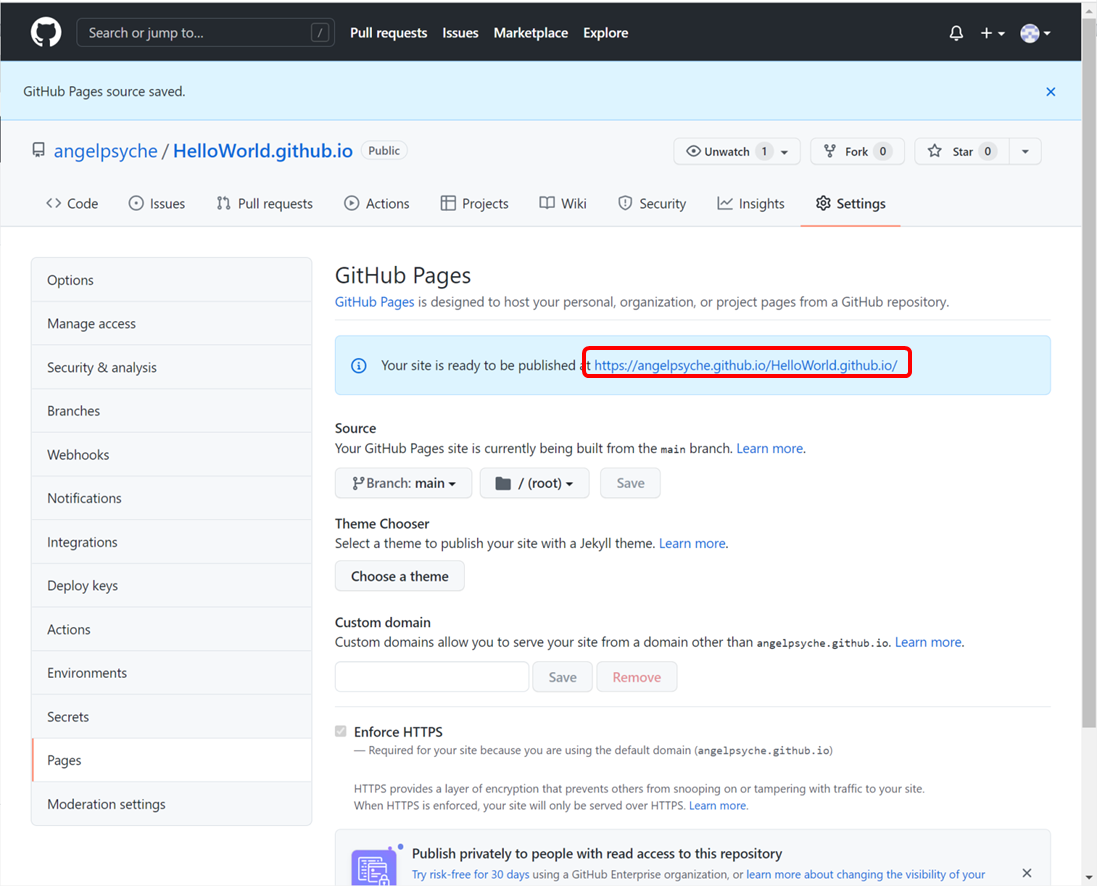The height and width of the screenshot is (886, 1097).
Task: Switch to the Actions repository tab
Action: click(376, 204)
